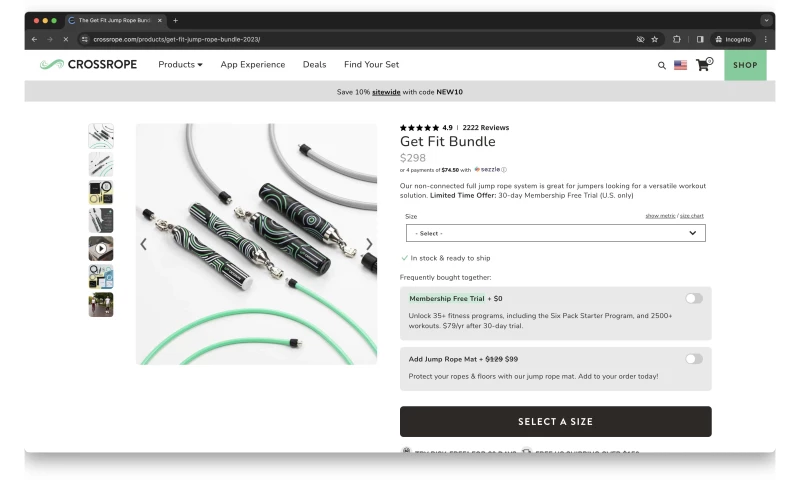Open the browser extensions puzzle icon
This screenshot has width=800, height=480.
[677, 39]
